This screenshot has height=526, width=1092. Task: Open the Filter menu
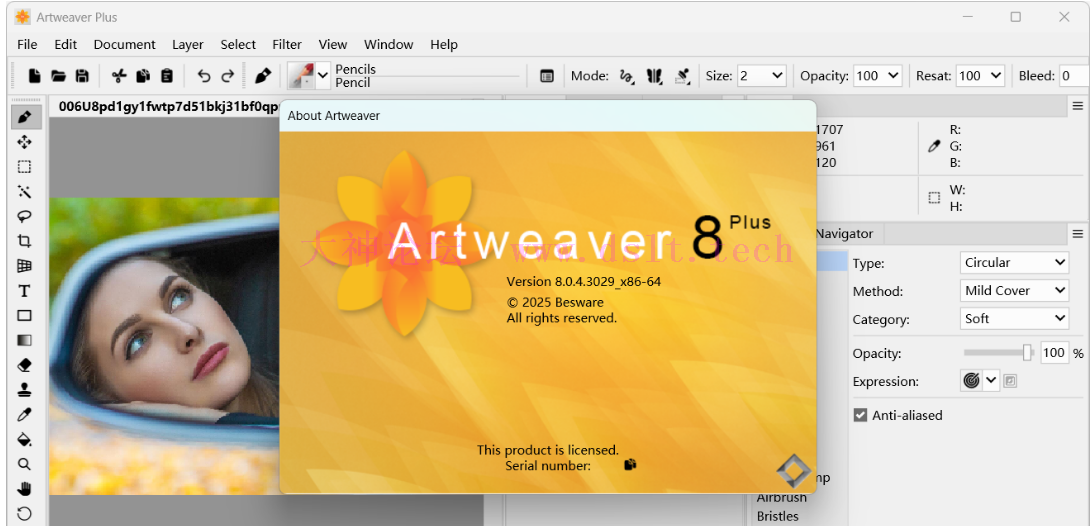(x=287, y=45)
